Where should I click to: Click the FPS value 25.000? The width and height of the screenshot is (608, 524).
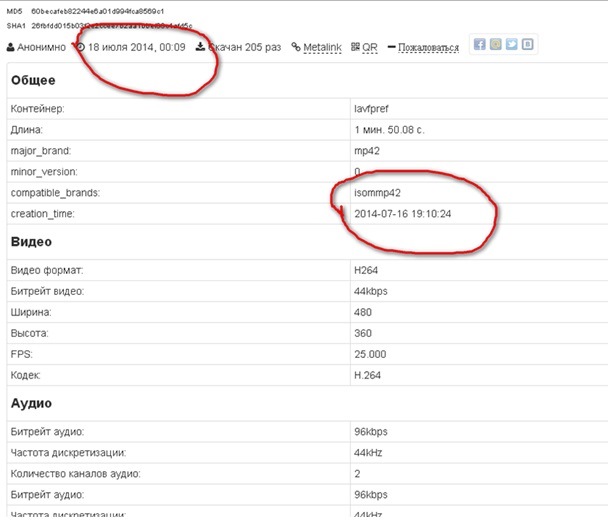click(x=370, y=354)
